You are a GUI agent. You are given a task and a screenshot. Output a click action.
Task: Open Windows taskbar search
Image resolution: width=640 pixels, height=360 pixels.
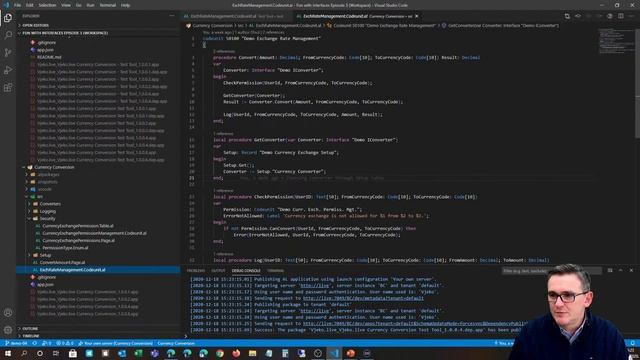(24, 353)
